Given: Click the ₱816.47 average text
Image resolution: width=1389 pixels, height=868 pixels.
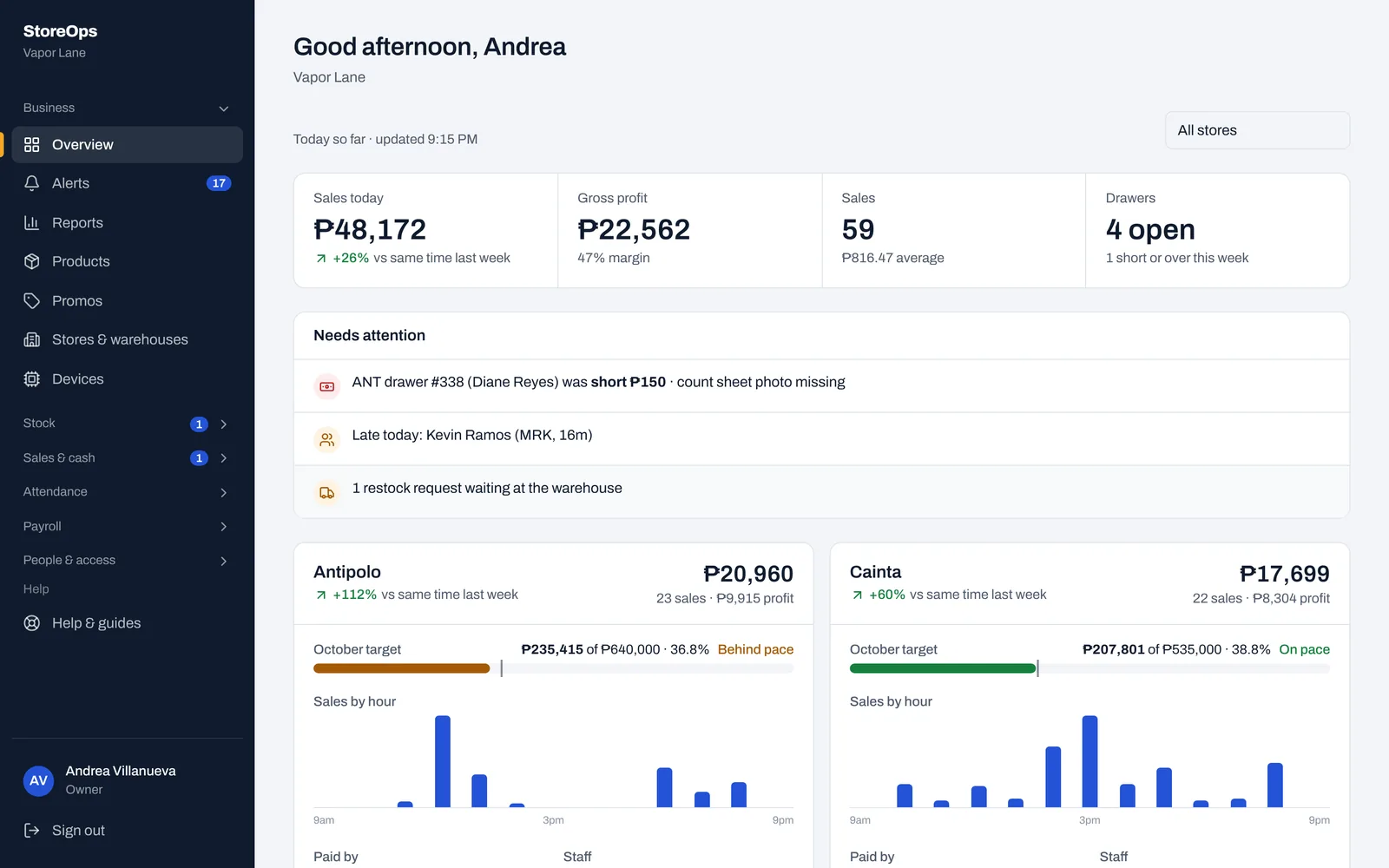Looking at the screenshot, I should pyautogui.click(x=892, y=258).
